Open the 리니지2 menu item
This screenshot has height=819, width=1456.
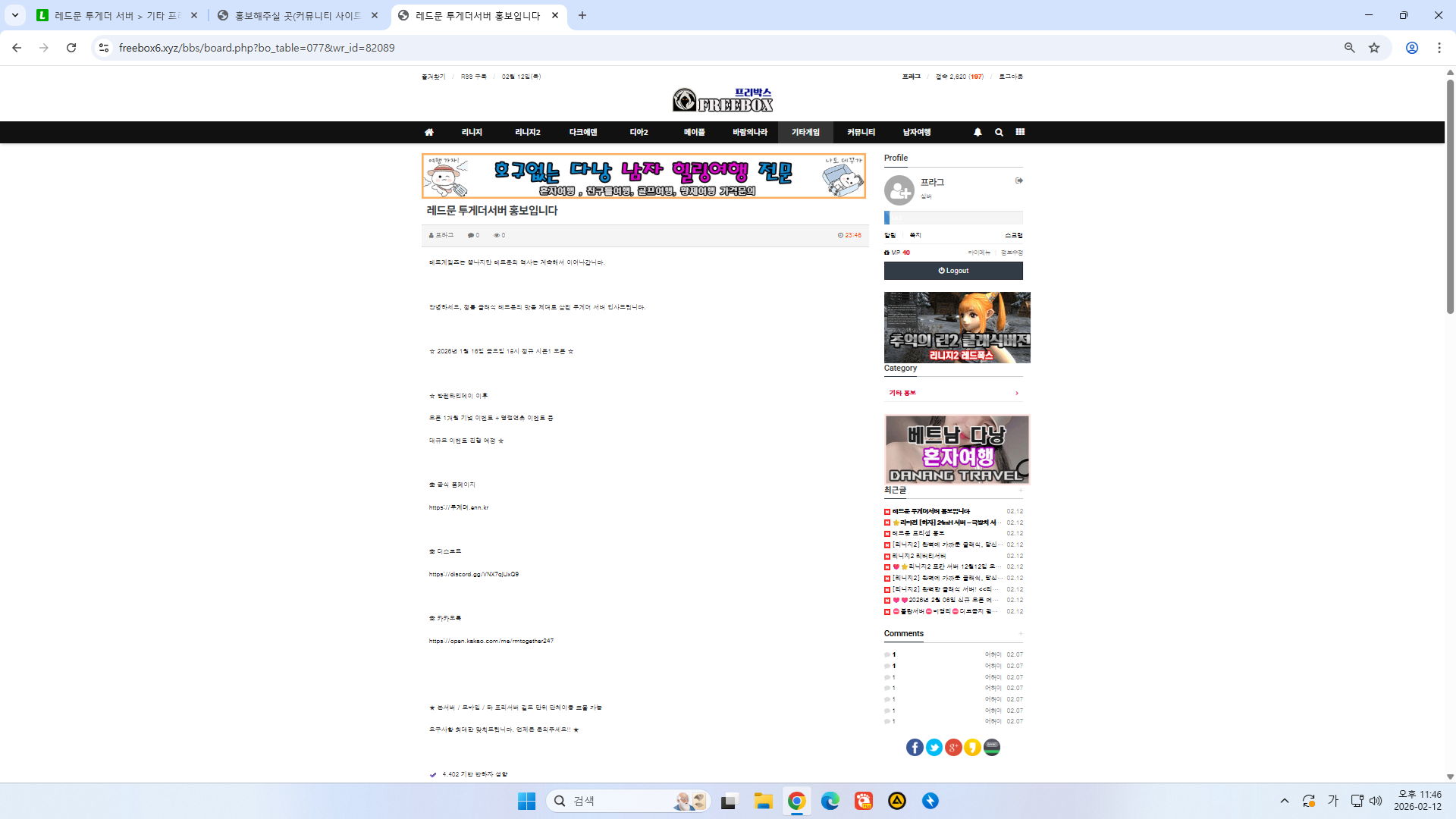(528, 132)
